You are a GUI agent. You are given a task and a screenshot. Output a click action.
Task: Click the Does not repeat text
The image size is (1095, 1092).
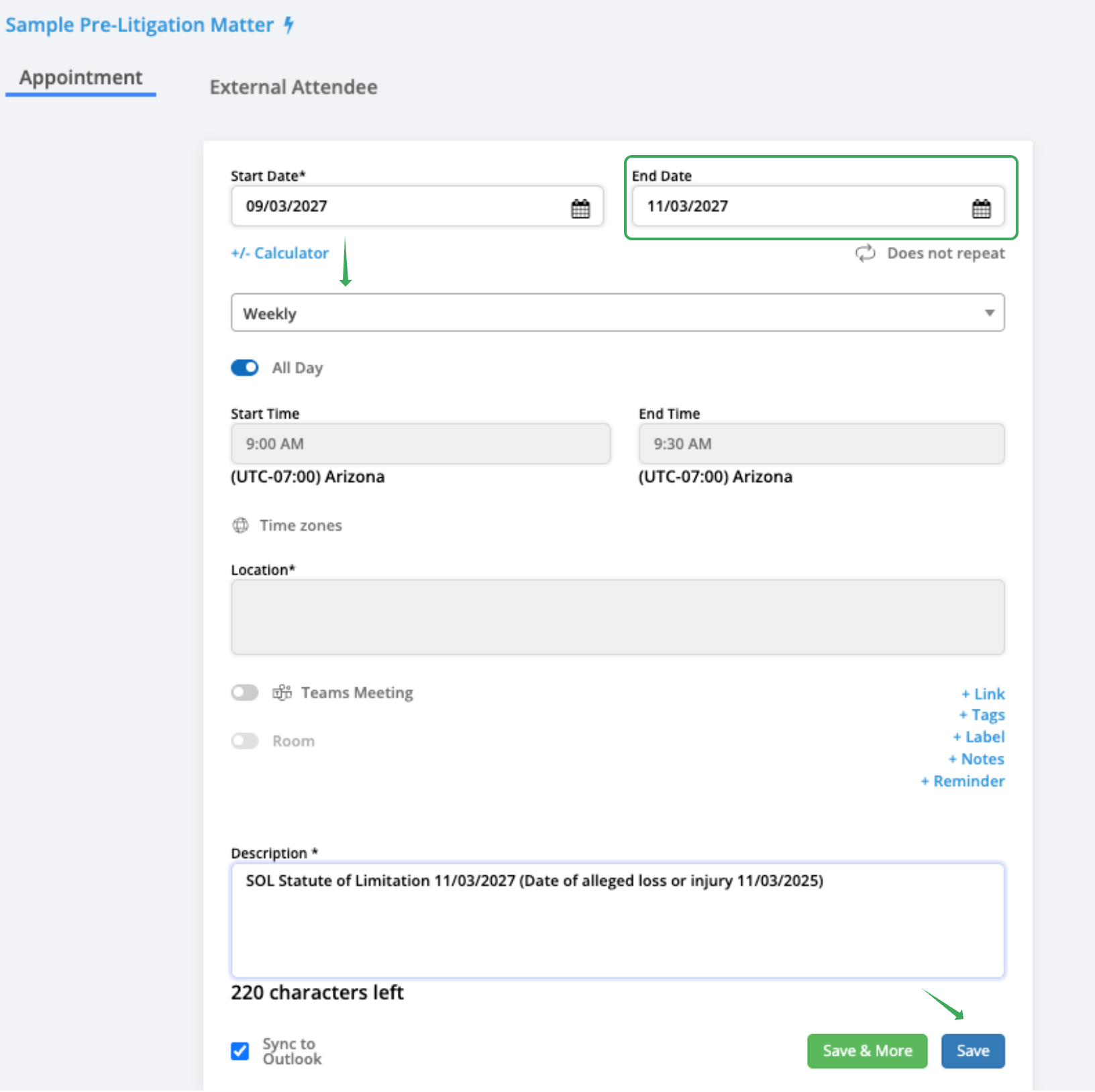(946, 253)
